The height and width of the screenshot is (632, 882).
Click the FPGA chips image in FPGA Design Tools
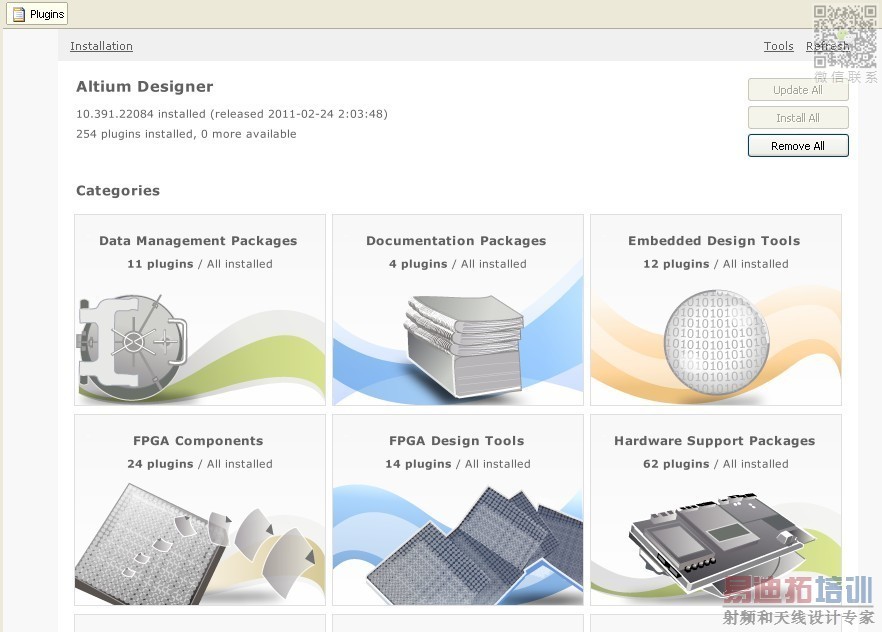[x=475, y=545]
